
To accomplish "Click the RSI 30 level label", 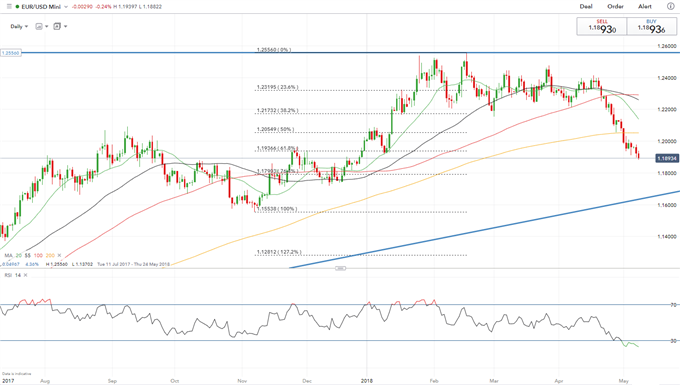I will pos(673,341).
